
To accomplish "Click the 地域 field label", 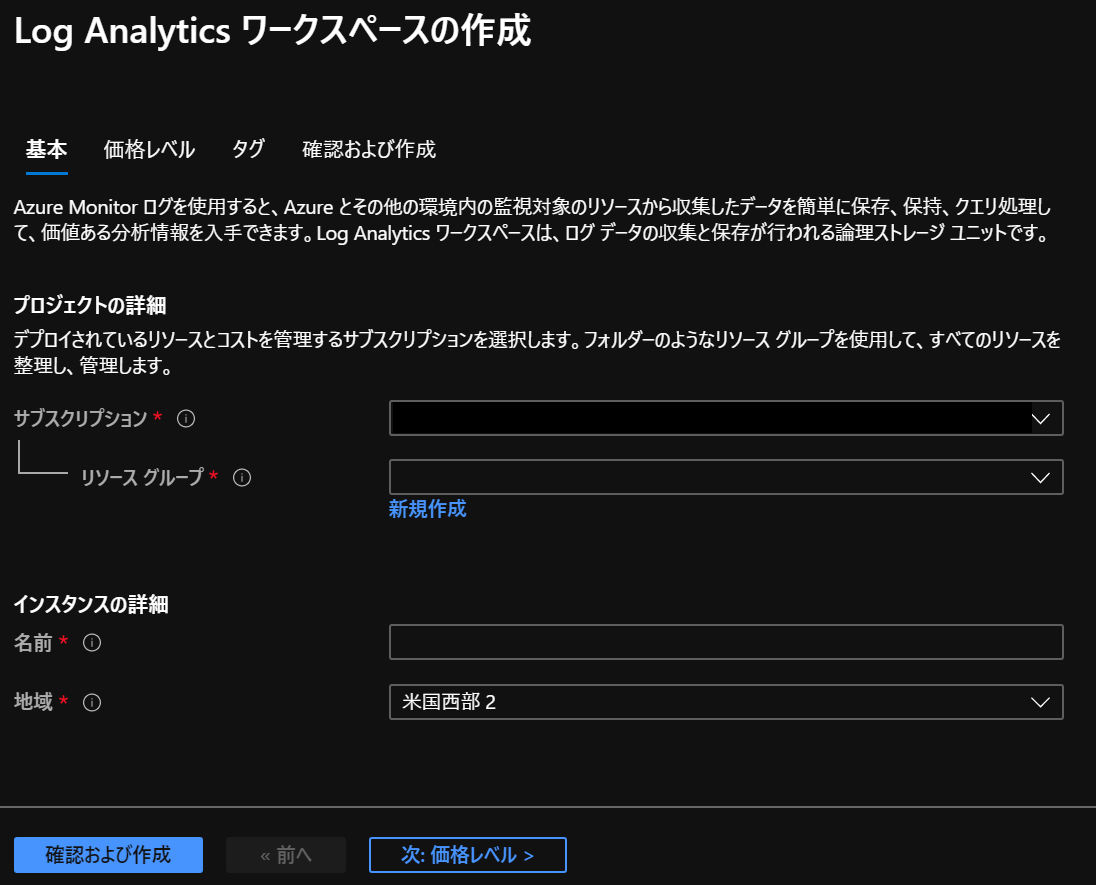I will point(33,702).
